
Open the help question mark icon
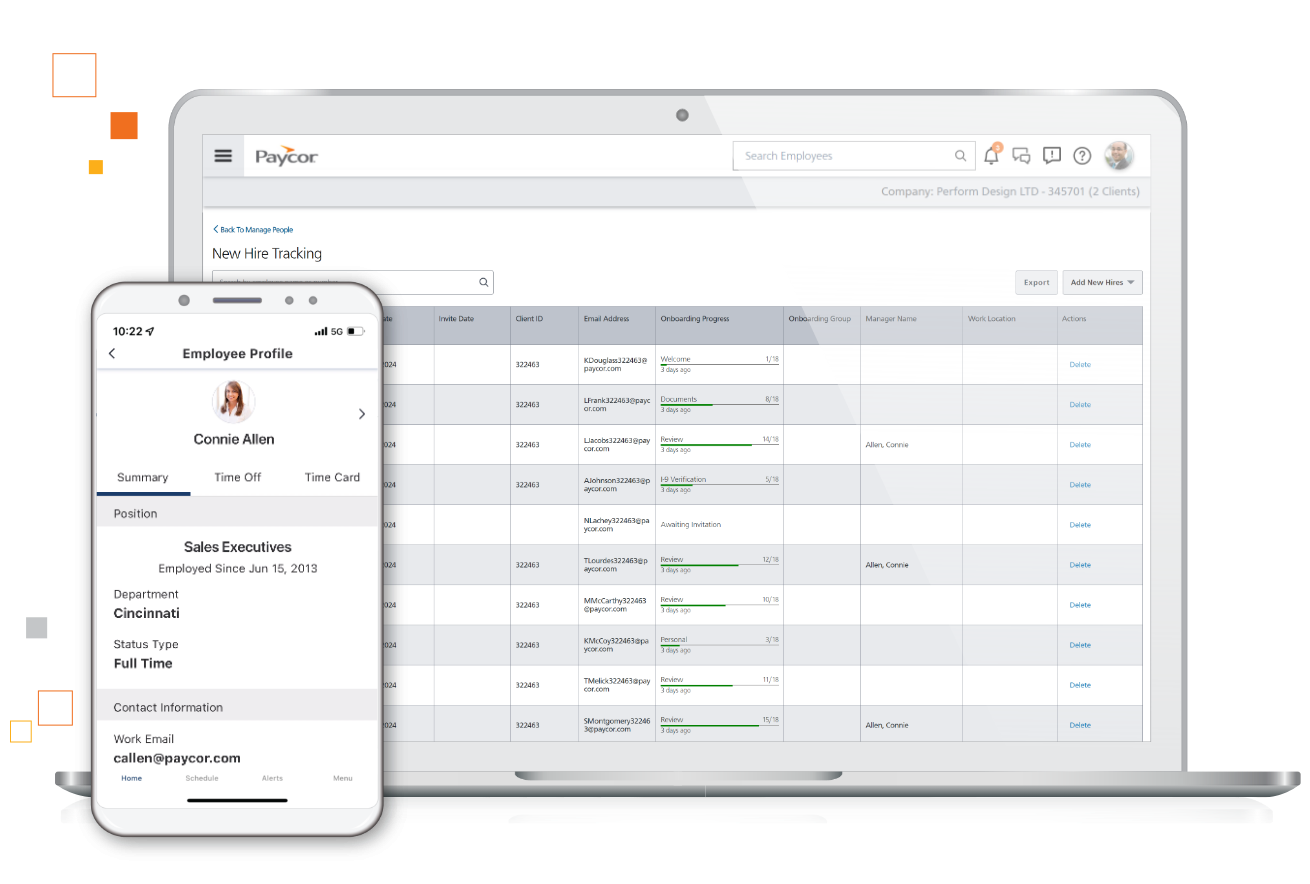pyautogui.click(x=1082, y=156)
